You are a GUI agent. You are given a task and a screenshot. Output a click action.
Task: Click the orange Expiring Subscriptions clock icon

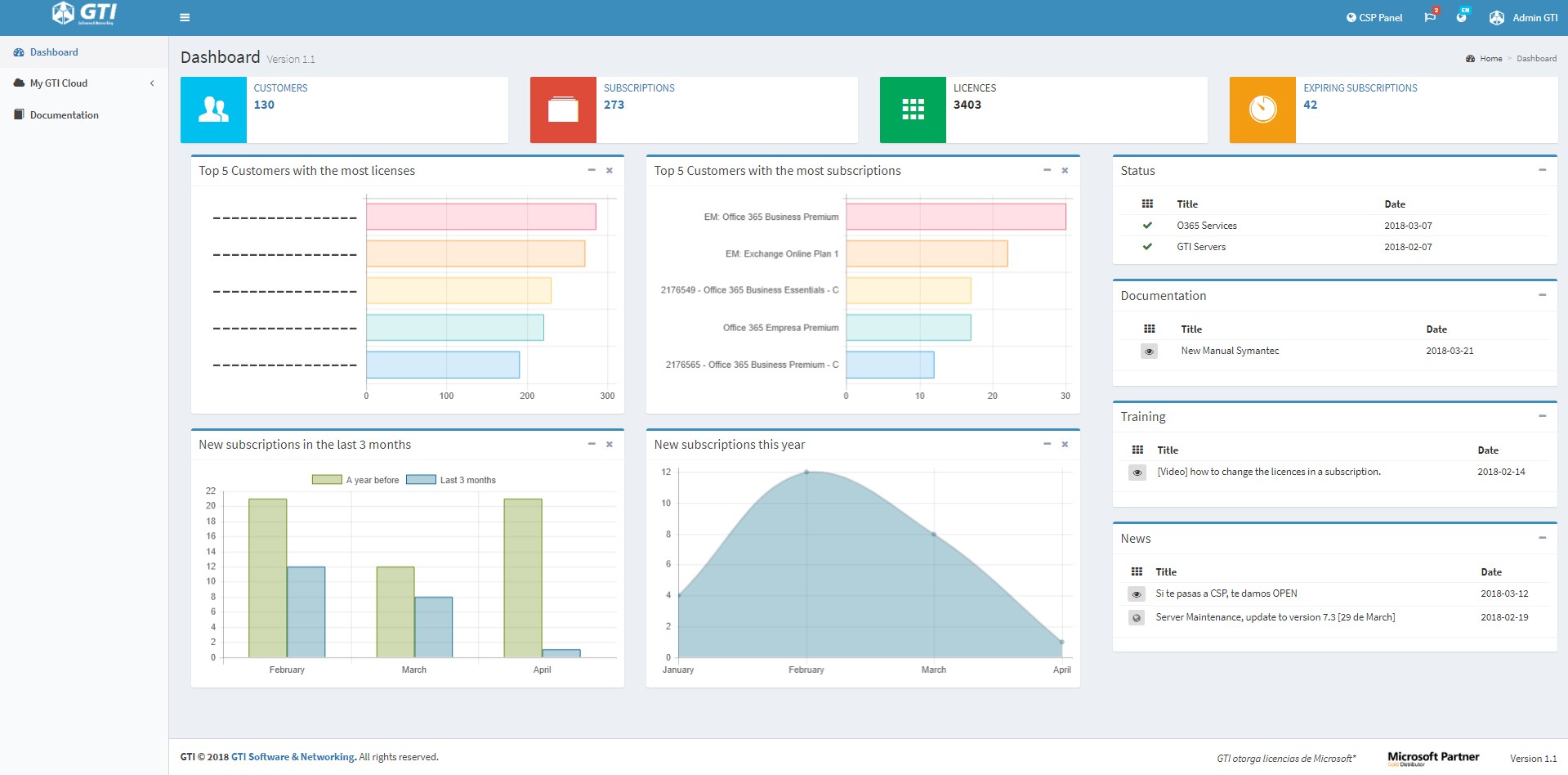pyautogui.click(x=1262, y=110)
